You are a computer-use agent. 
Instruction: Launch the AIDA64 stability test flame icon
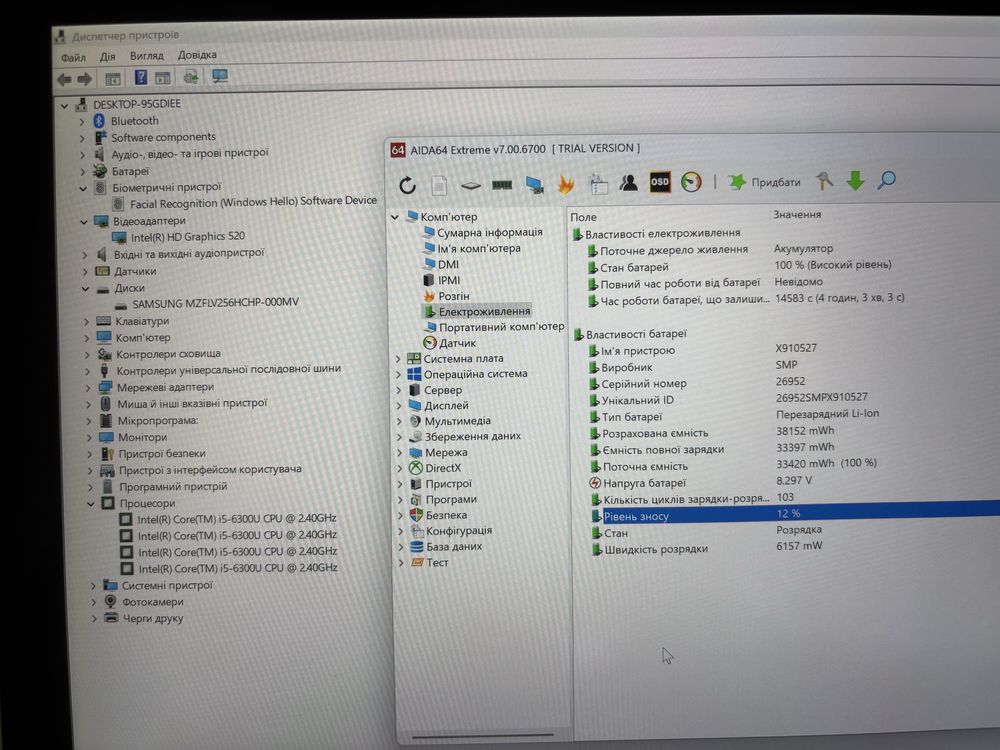coord(566,184)
